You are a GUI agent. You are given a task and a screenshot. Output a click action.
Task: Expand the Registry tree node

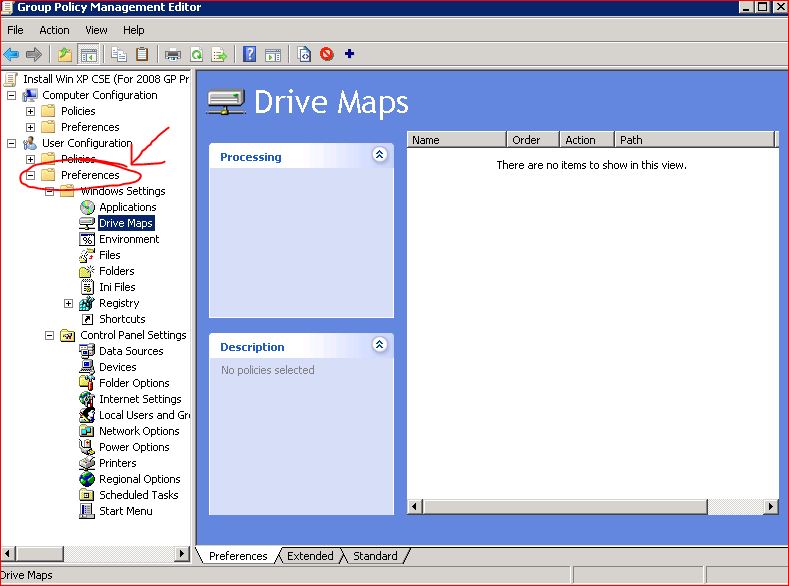pos(68,303)
